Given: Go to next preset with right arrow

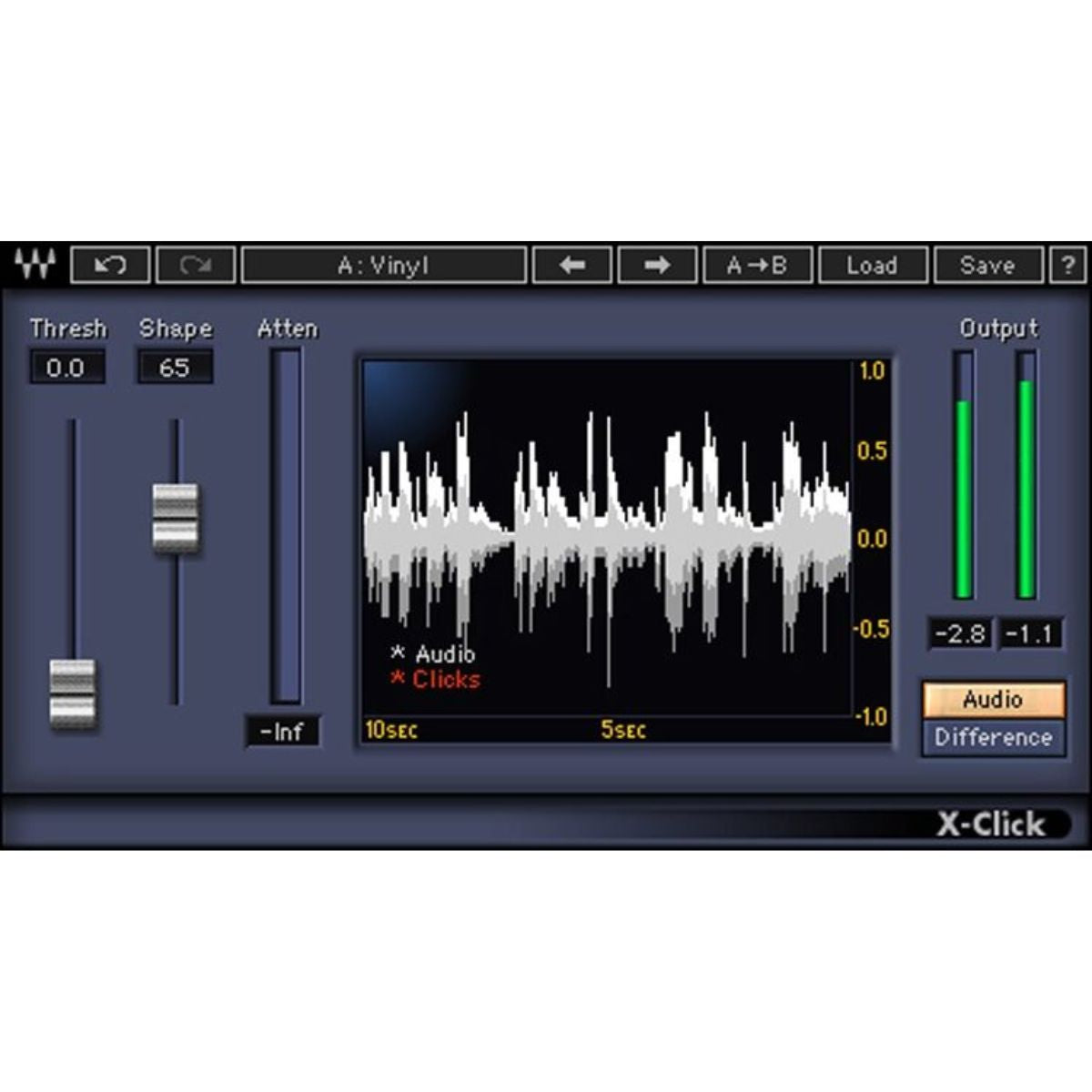Looking at the screenshot, I should (x=657, y=266).
